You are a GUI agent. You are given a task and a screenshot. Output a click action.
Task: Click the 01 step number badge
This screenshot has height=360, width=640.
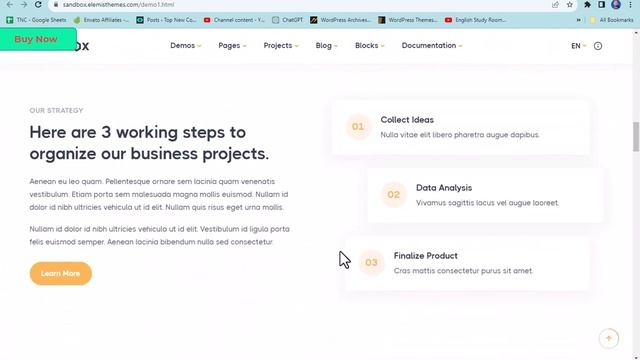pos(358,127)
